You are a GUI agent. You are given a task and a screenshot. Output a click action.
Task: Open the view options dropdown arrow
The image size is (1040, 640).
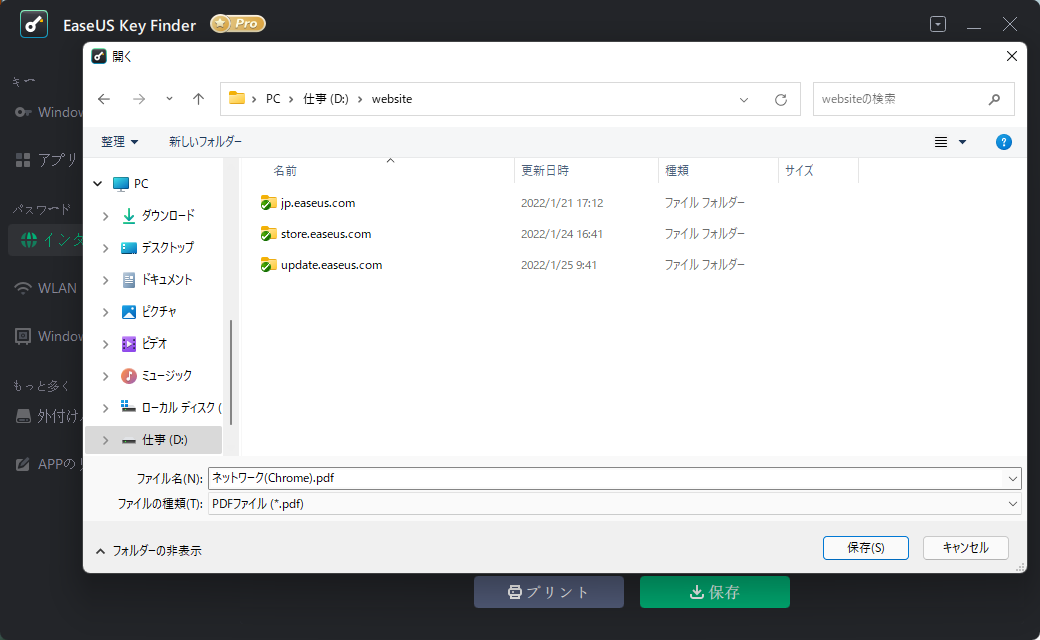960,142
